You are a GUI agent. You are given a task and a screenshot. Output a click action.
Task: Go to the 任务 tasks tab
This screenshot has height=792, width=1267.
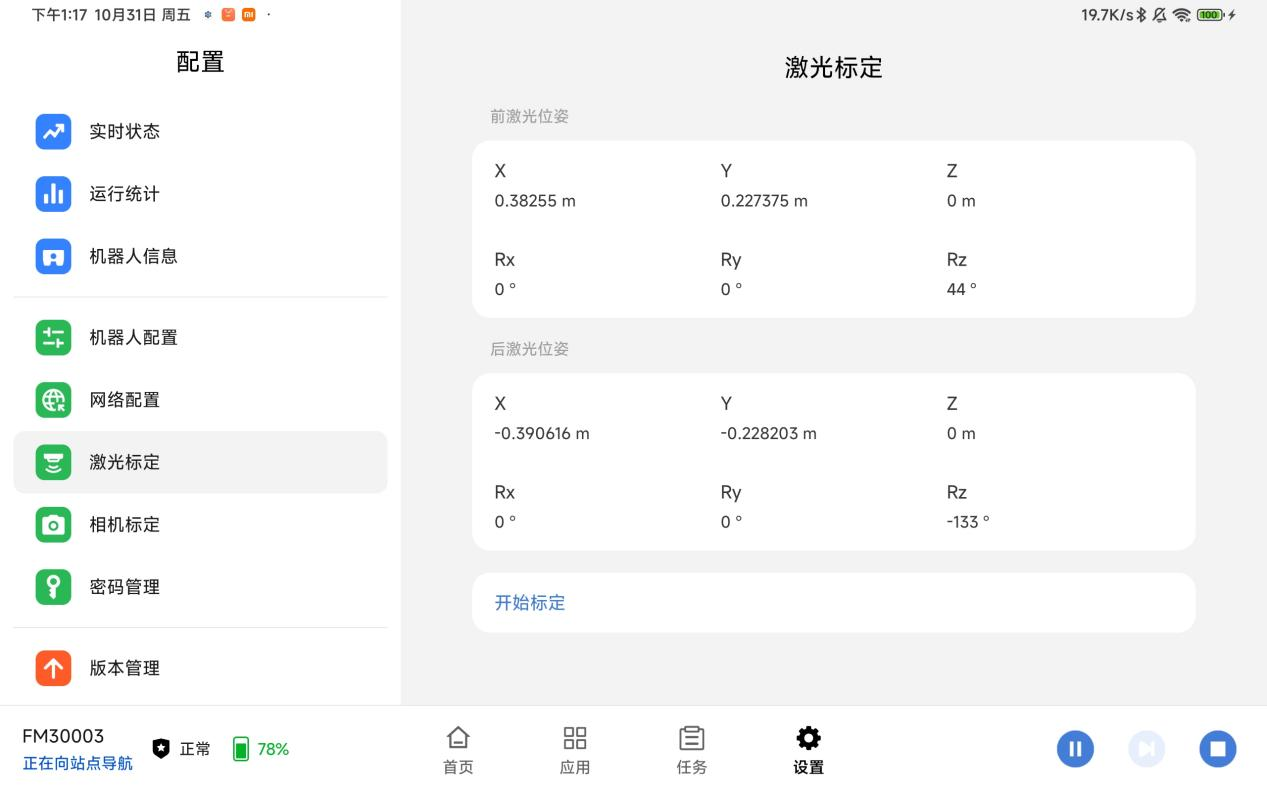691,750
